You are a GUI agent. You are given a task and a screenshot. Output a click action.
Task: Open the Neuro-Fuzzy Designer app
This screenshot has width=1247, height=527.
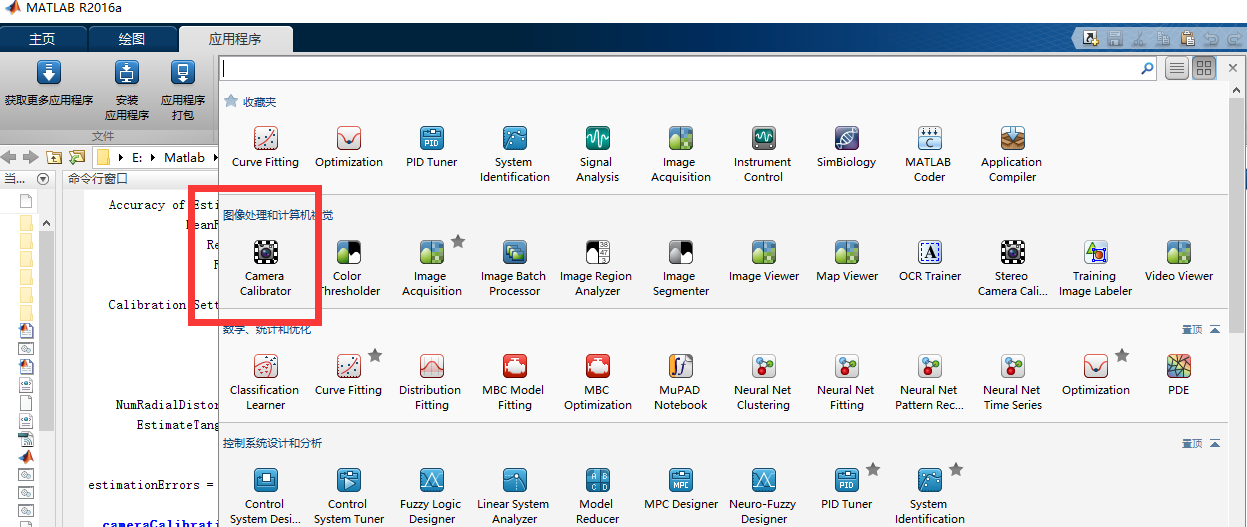pos(763,496)
